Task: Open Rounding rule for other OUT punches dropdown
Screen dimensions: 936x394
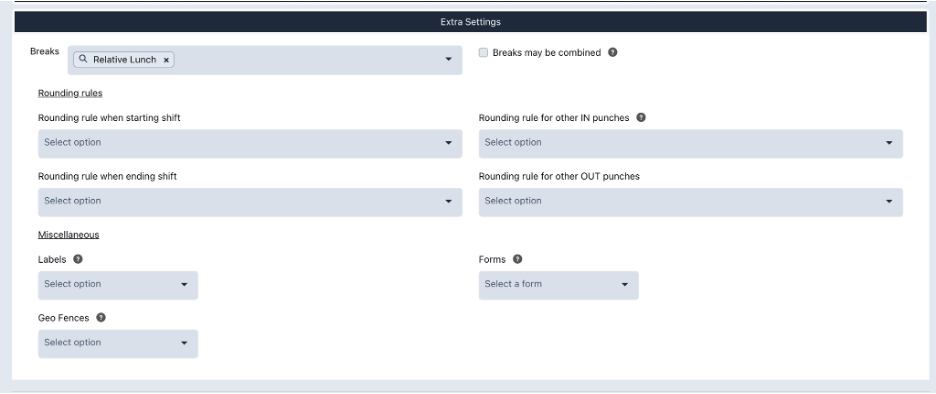Action: 691,202
